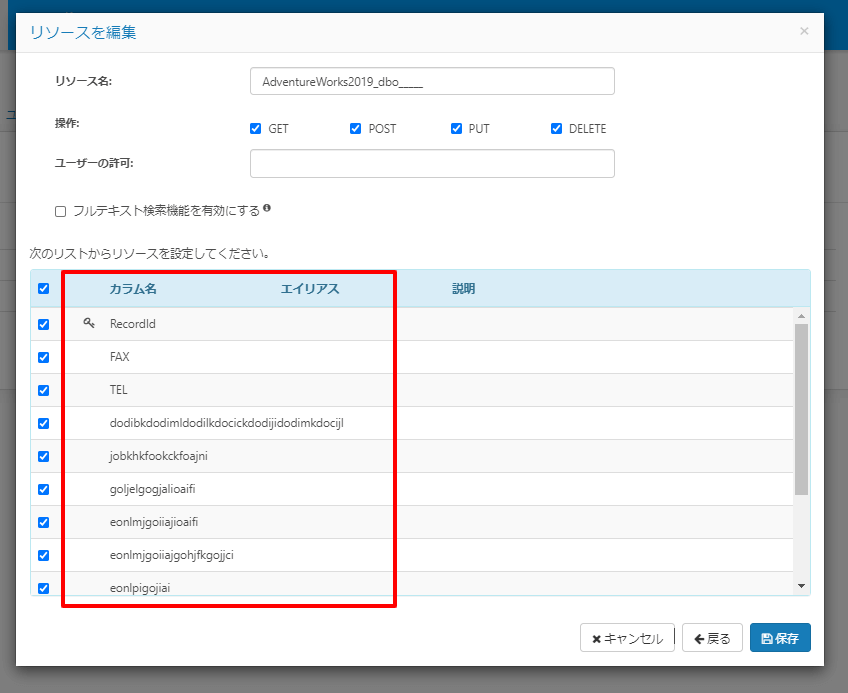Screen dimensions: 848x693
Task: Close the resource edit dialog with X
Action: (x=804, y=31)
